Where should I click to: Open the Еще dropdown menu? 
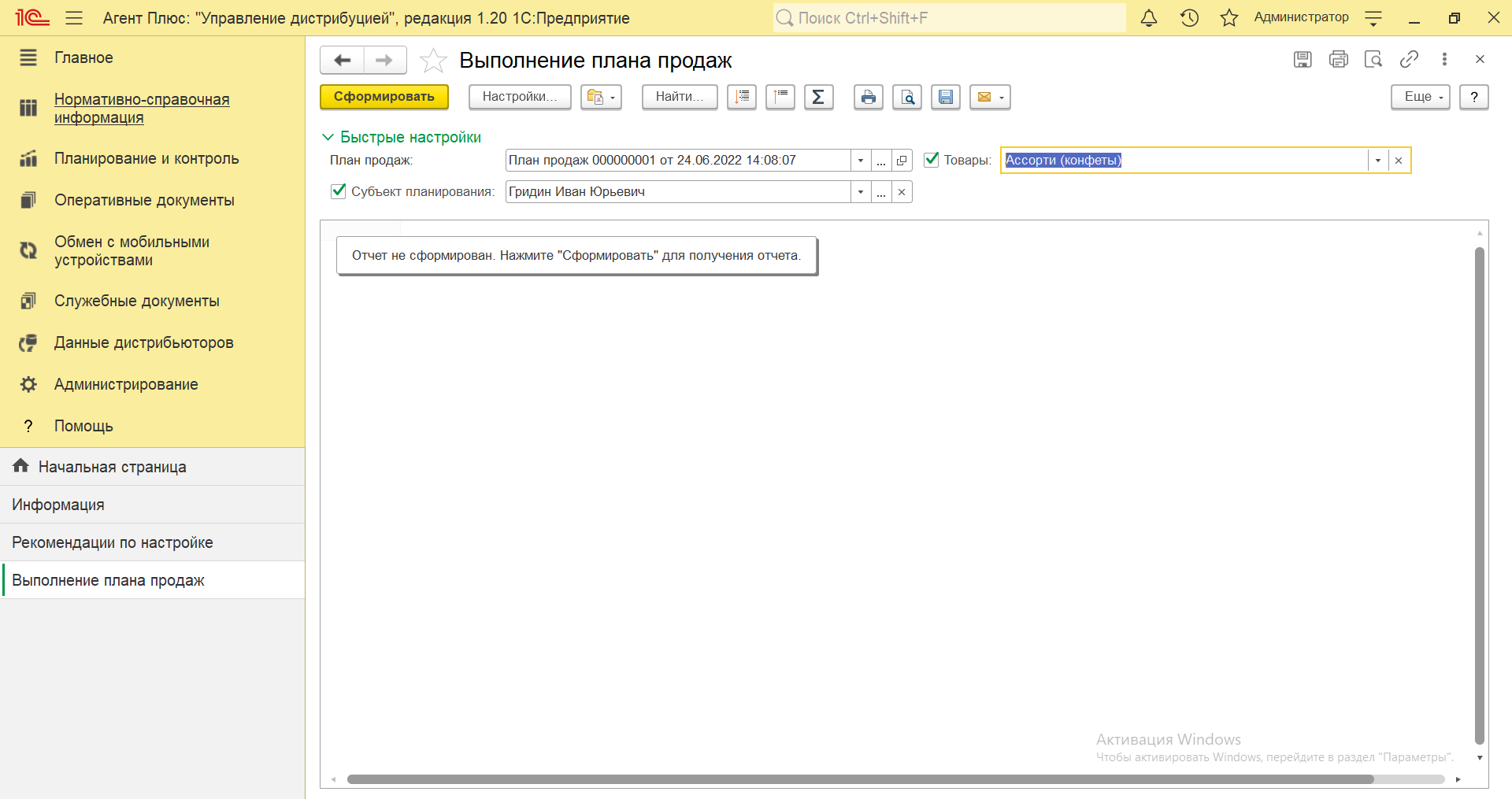pyautogui.click(x=1421, y=97)
